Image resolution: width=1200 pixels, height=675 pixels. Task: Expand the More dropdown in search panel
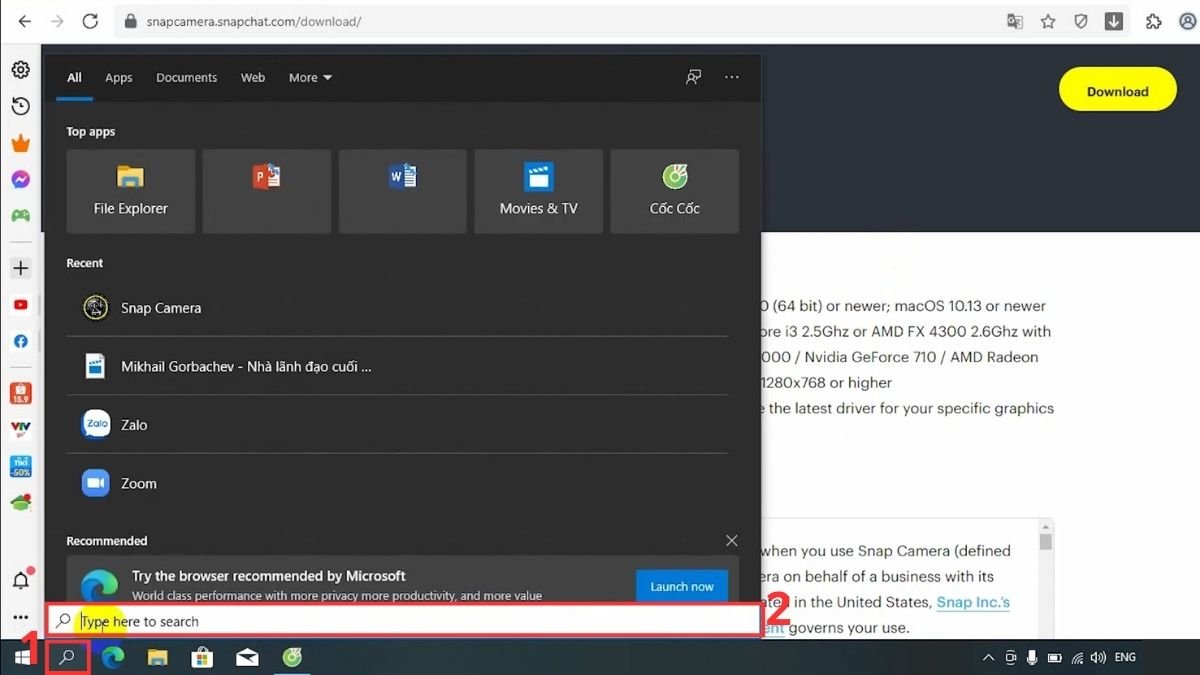(310, 78)
